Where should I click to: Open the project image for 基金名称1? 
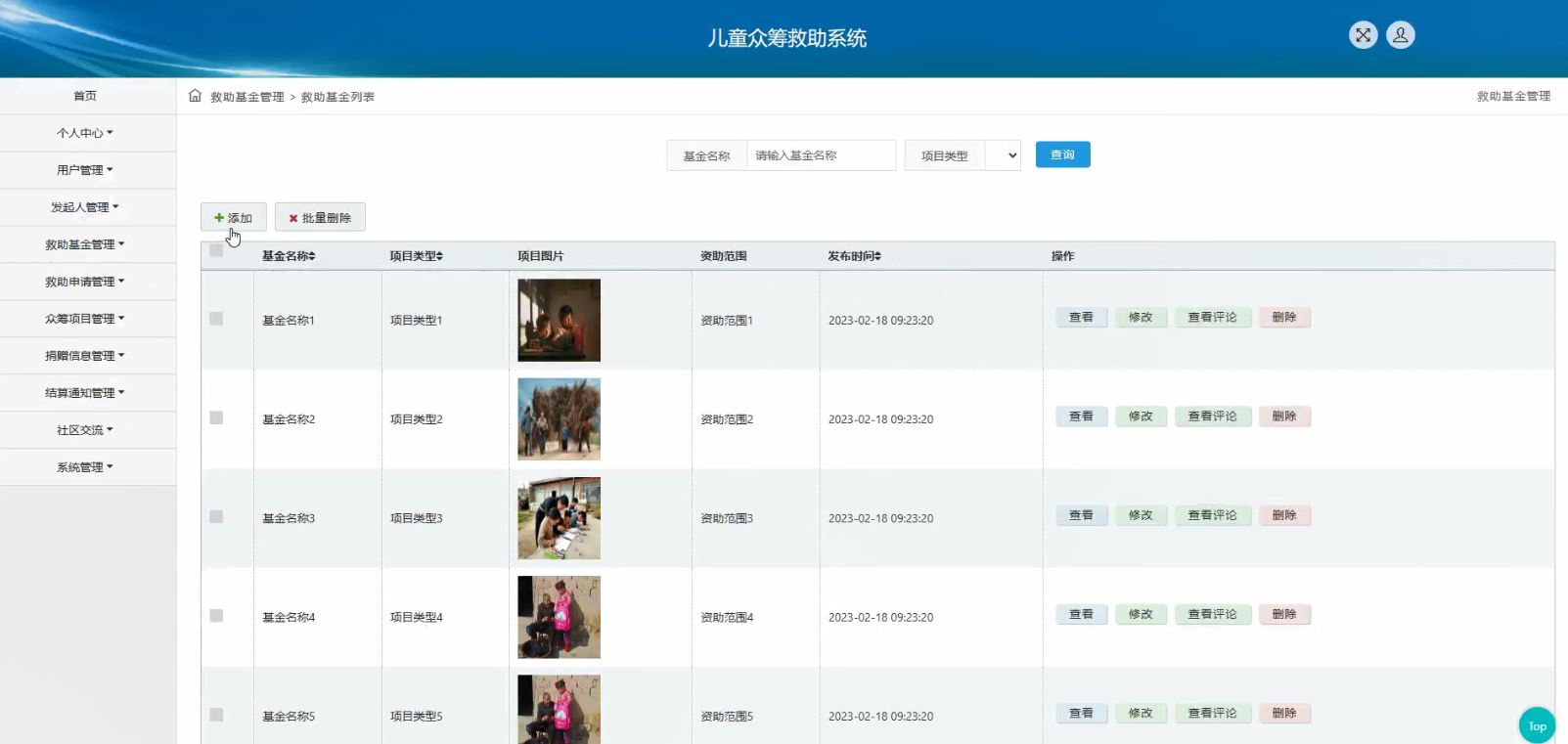coord(559,321)
